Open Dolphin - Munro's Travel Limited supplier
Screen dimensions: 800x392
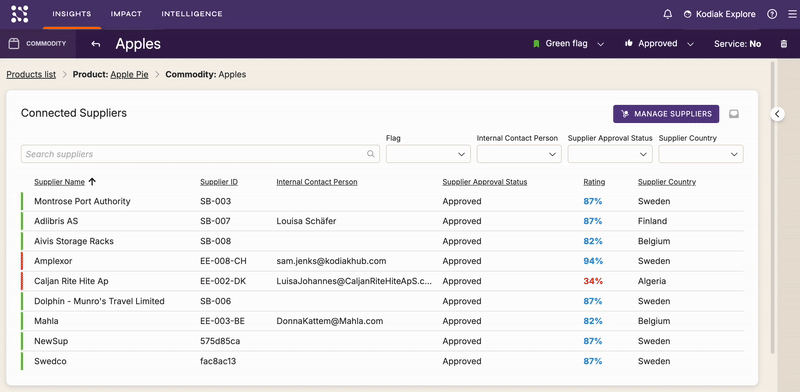[382, 301]
